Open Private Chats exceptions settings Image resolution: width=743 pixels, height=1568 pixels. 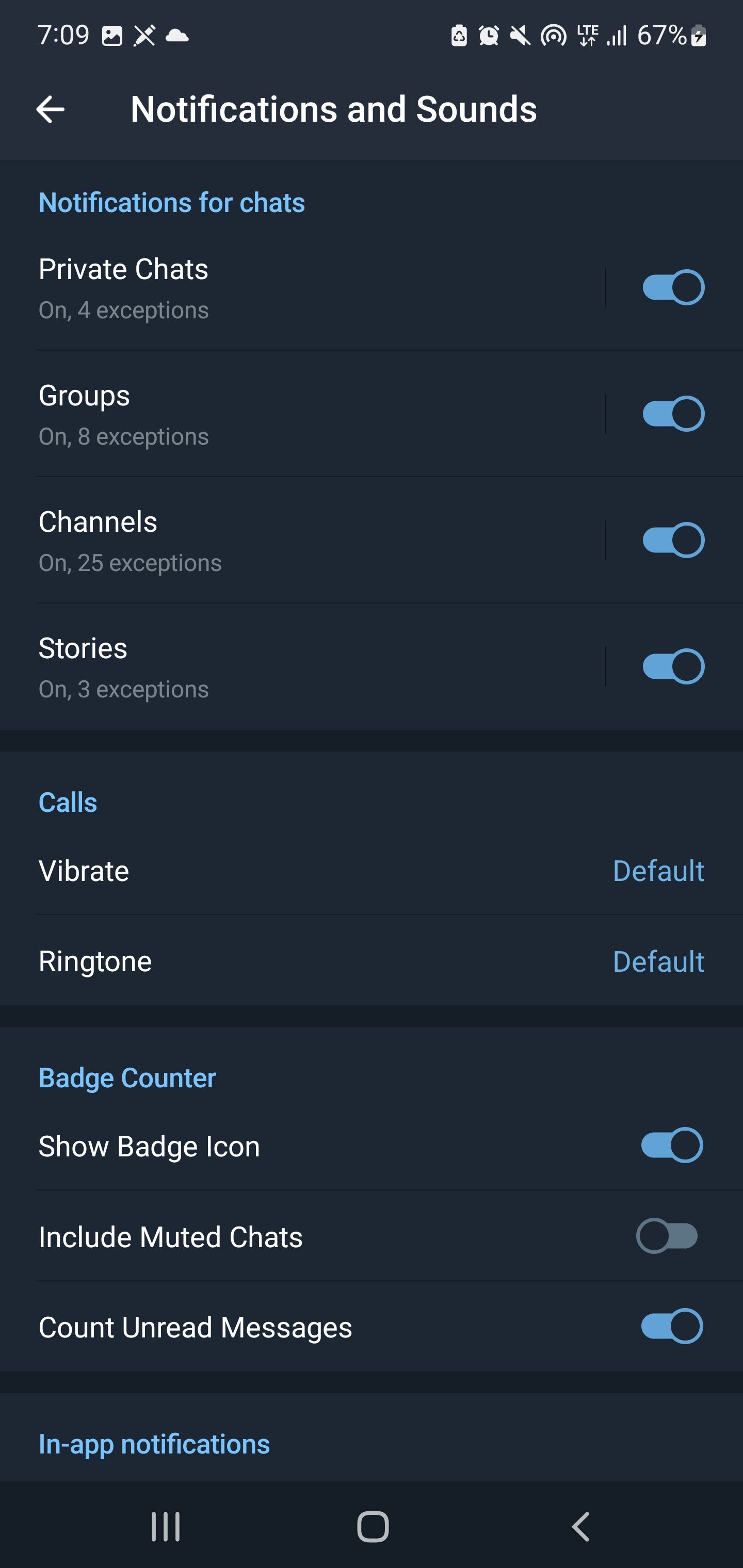(x=244, y=288)
